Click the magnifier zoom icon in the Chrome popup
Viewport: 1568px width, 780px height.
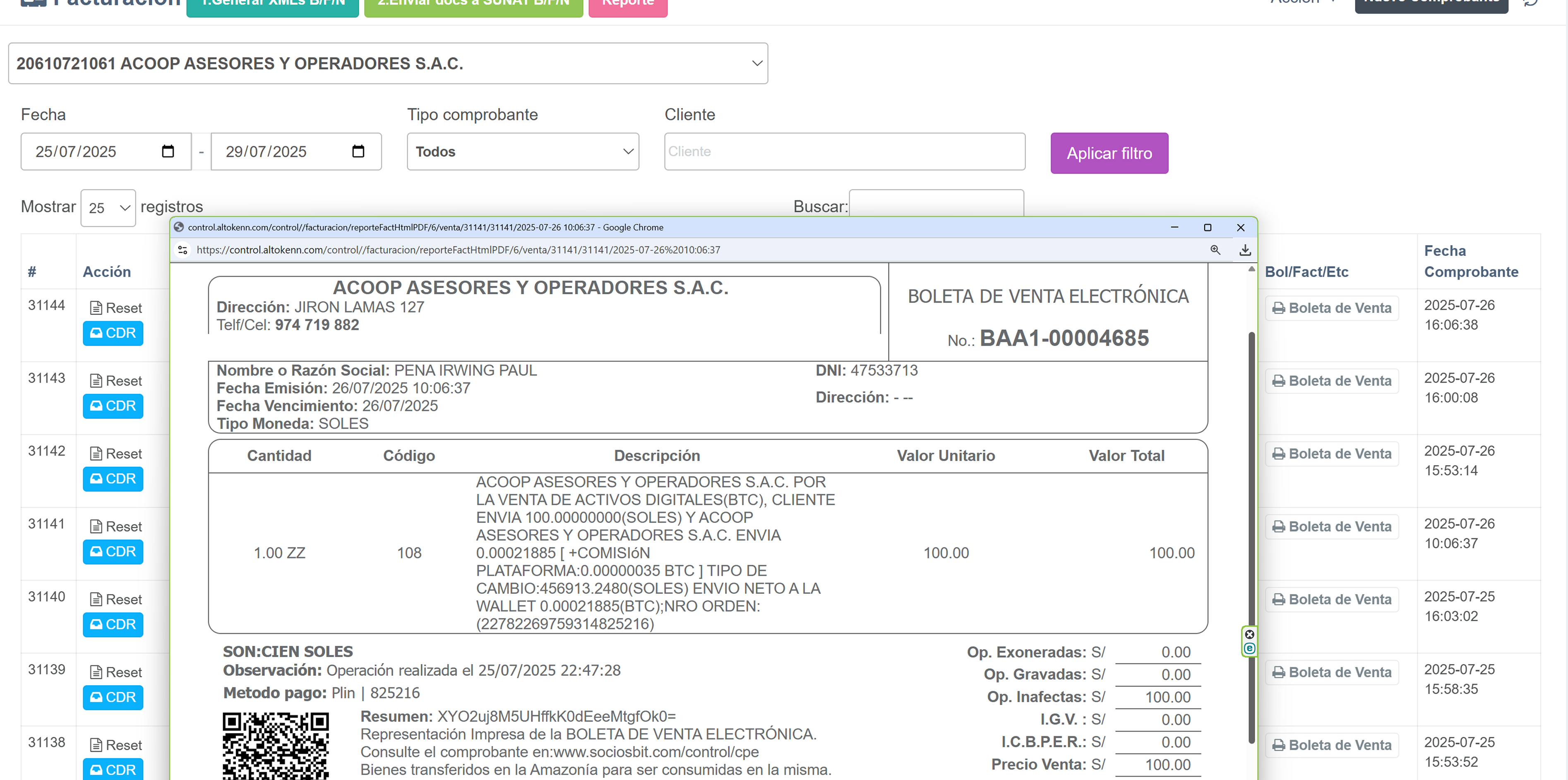[x=1215, y=250]
